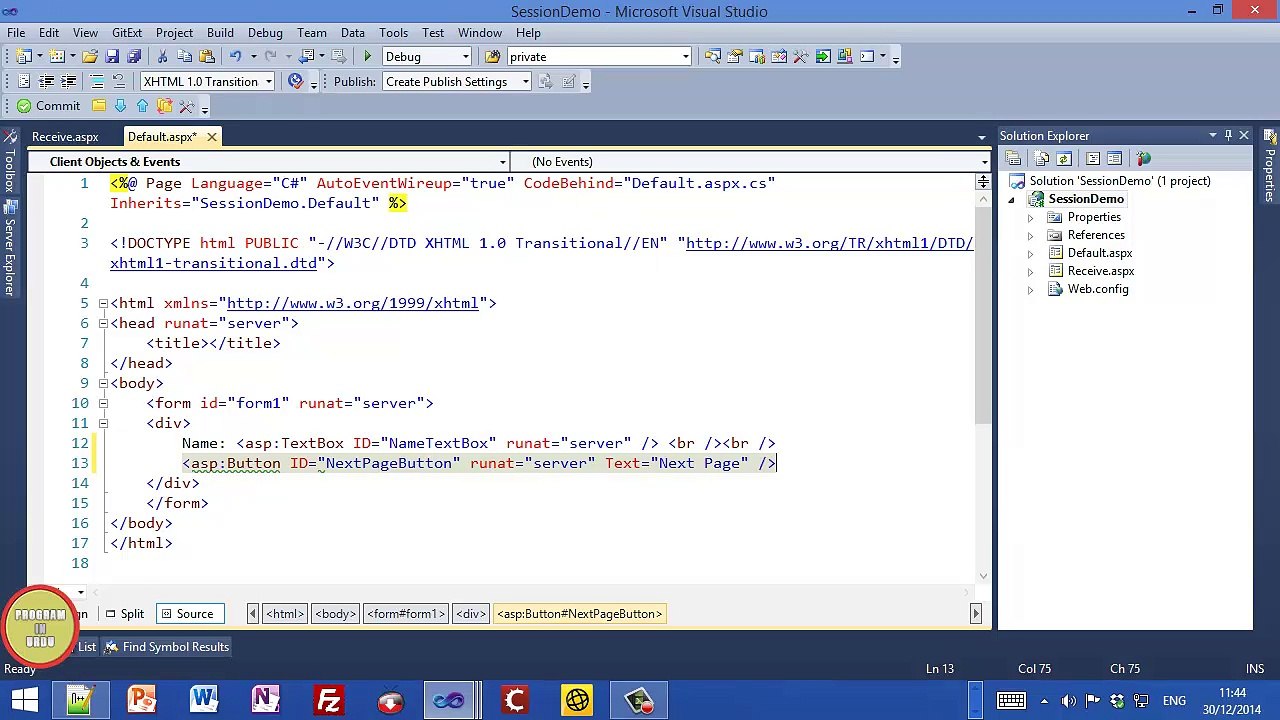Open the Debug menu
Screen dimensions: 1280x720
coord(265,33)
